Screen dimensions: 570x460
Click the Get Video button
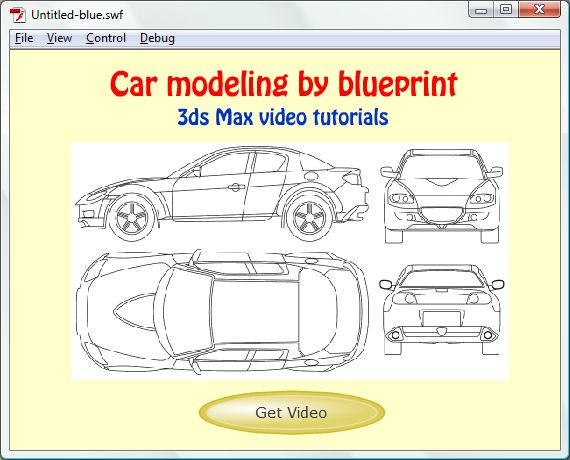(x=292, y=412)
